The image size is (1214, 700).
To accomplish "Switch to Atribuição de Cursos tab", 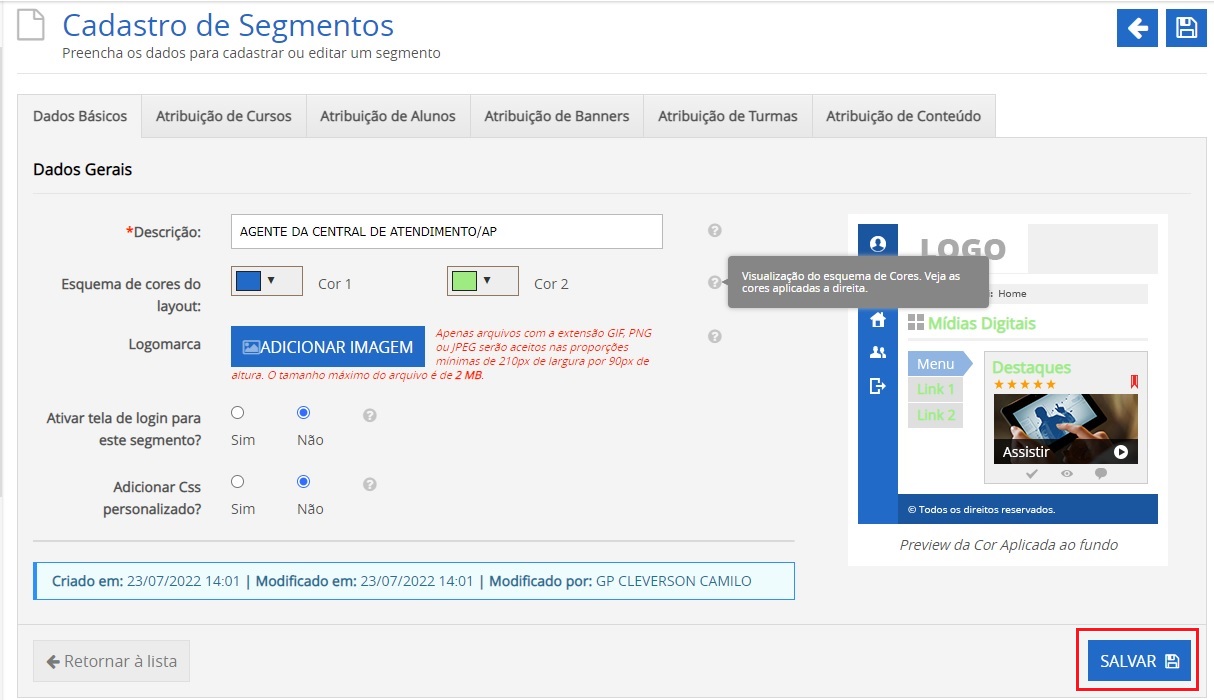I will pos(224,116).
